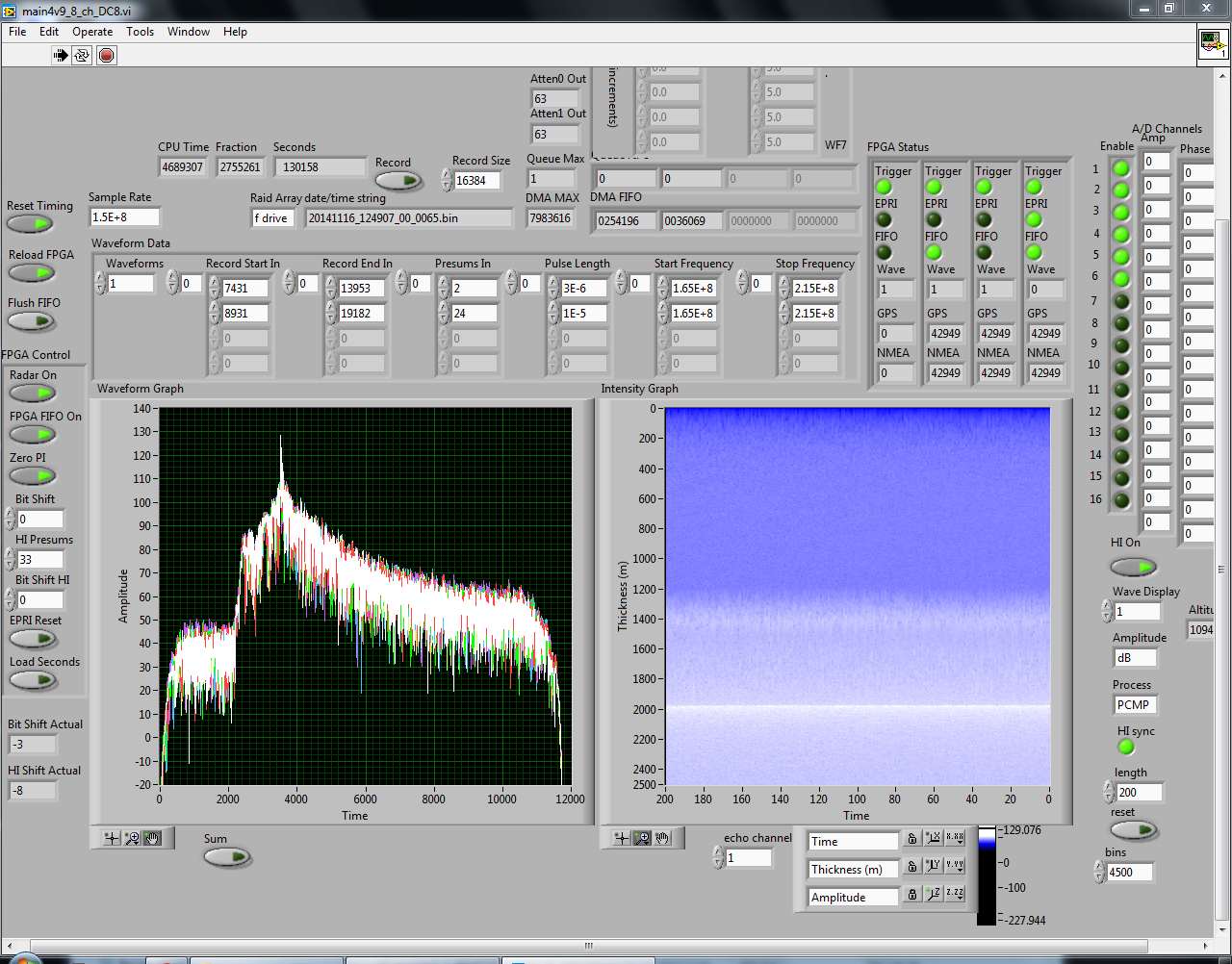This screenshot has width=1232, height=964.
Task: Select the Waveform Graph pan hand tool
Action: tap(152, 838)
